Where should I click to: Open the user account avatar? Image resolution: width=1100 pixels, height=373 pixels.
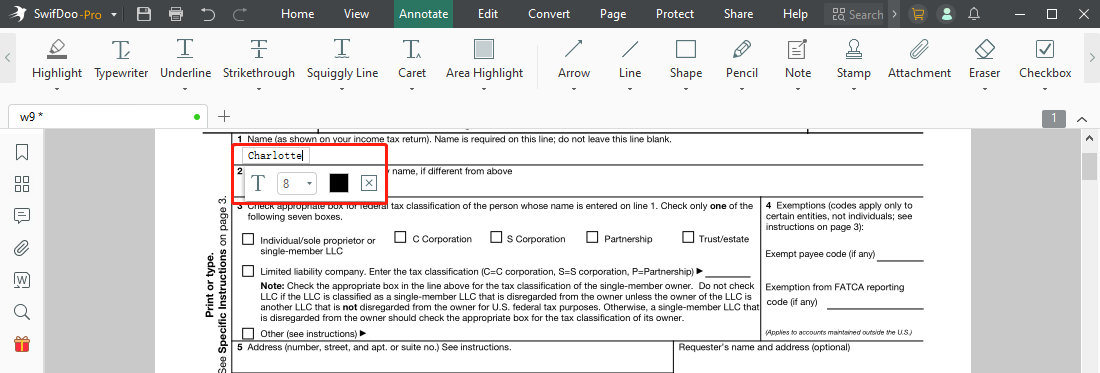pos(946,14)
